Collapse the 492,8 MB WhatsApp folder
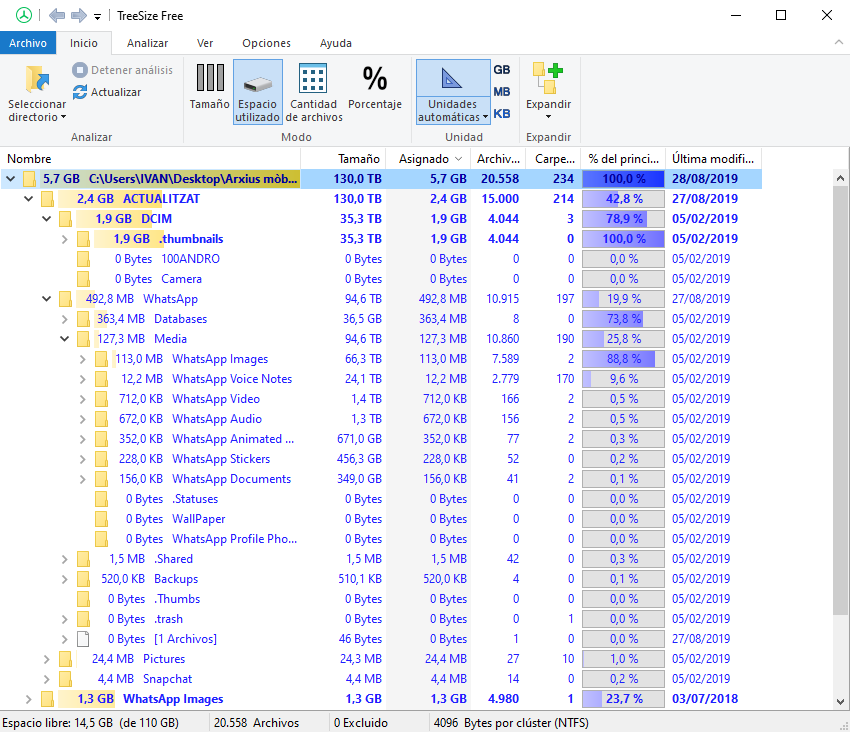 click(47, 299)
